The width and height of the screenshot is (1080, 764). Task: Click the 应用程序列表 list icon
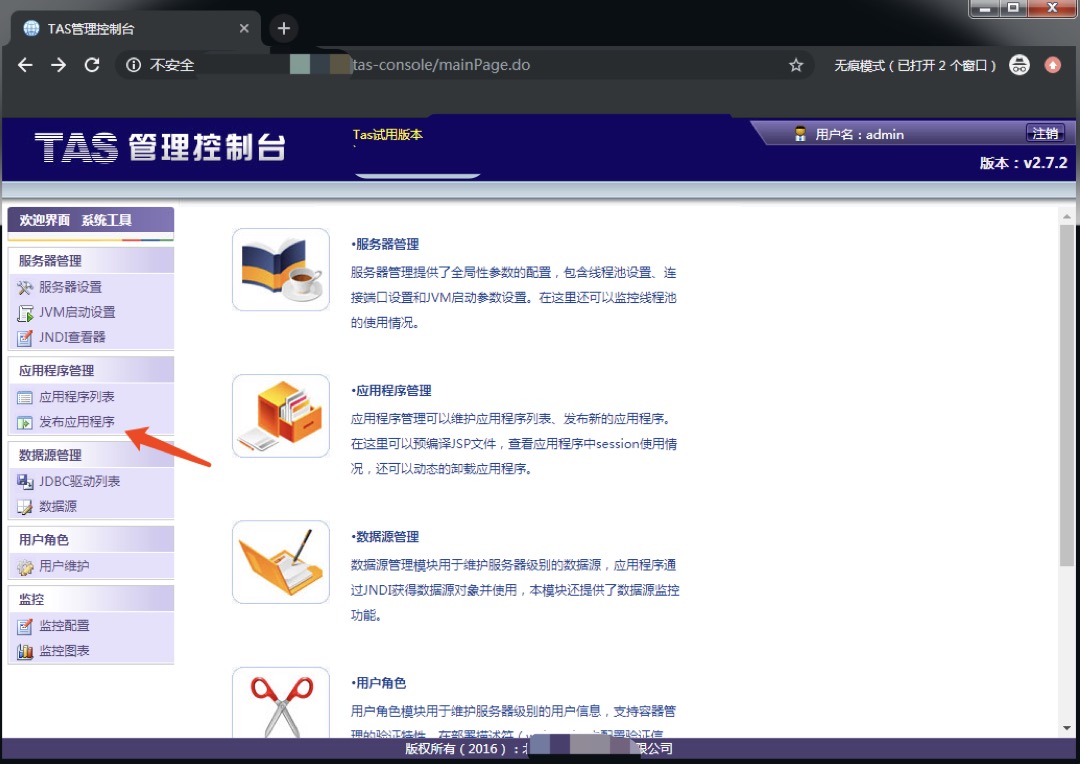click(25, 397)
